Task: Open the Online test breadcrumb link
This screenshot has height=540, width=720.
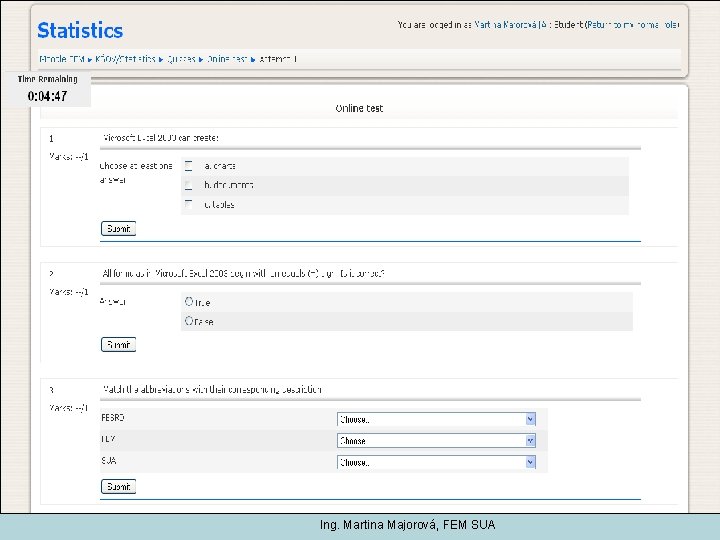Action: tap(227, 59)
